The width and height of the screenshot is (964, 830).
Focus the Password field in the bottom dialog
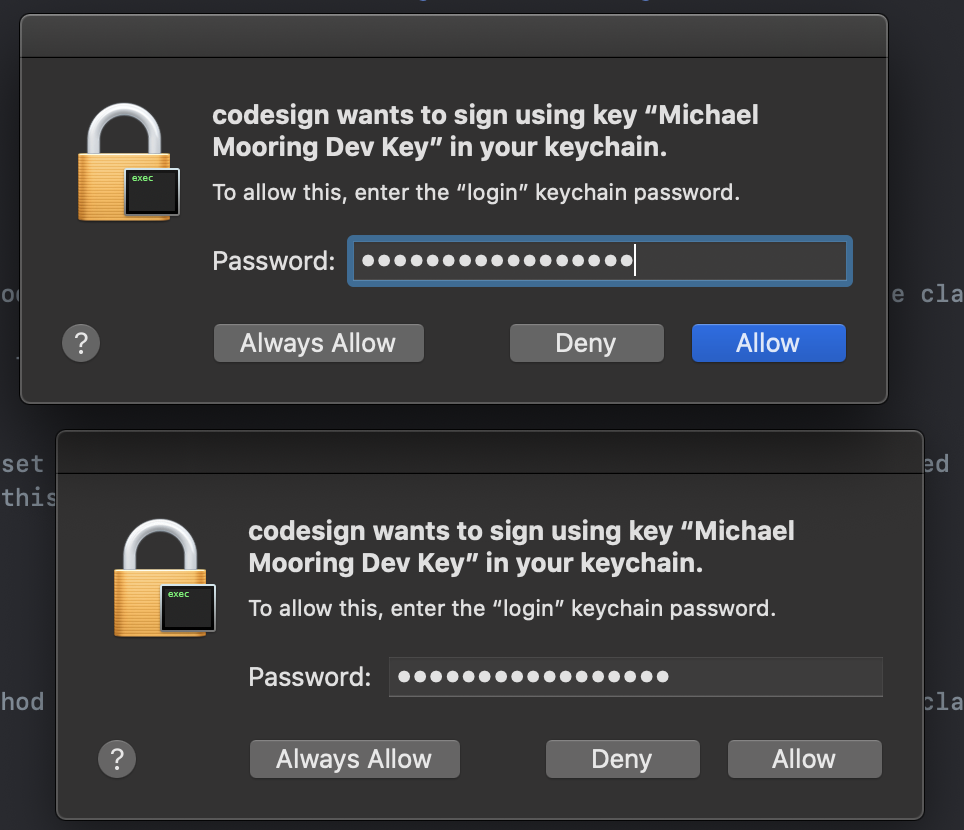[636, 677]
